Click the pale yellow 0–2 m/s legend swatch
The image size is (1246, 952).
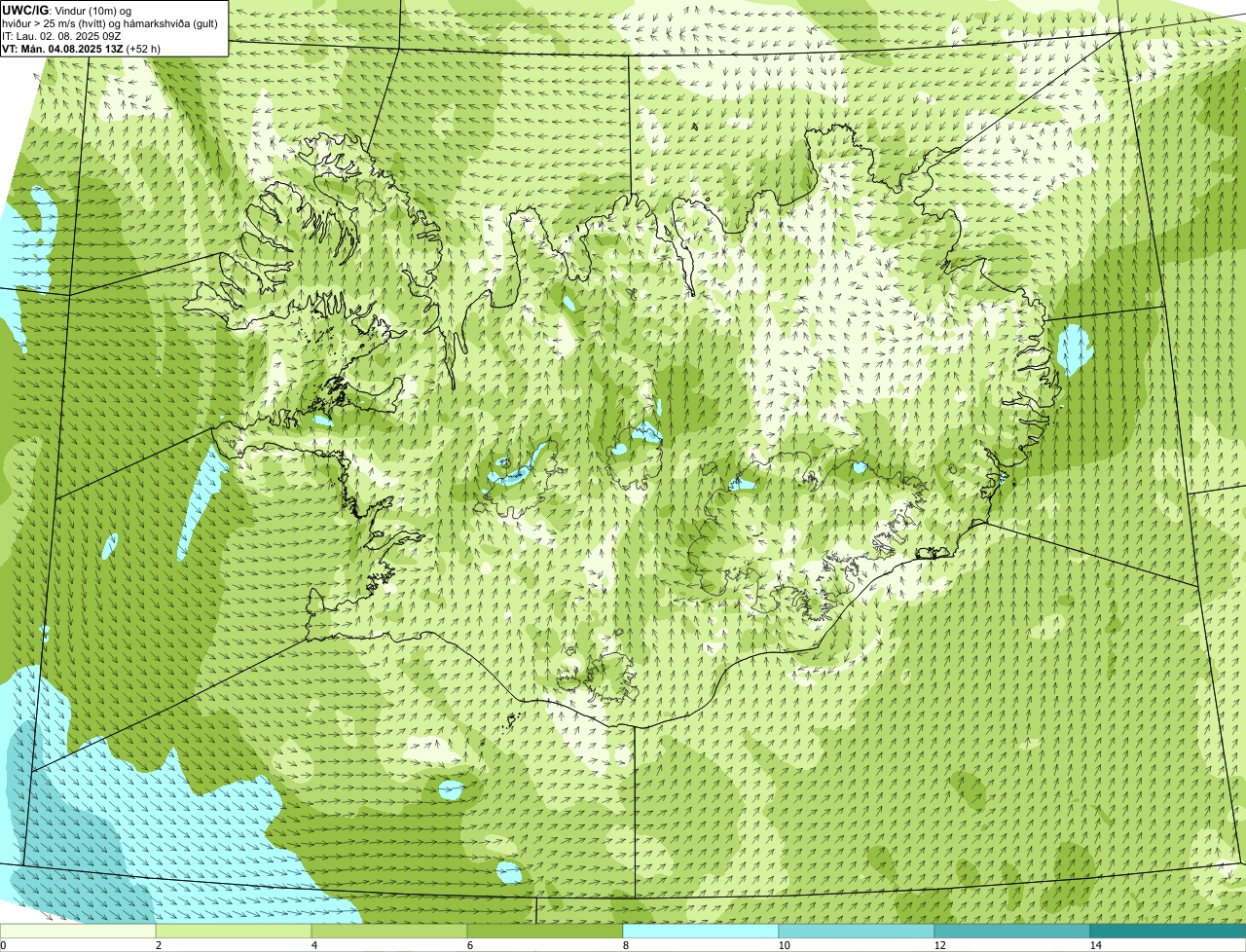78,931
